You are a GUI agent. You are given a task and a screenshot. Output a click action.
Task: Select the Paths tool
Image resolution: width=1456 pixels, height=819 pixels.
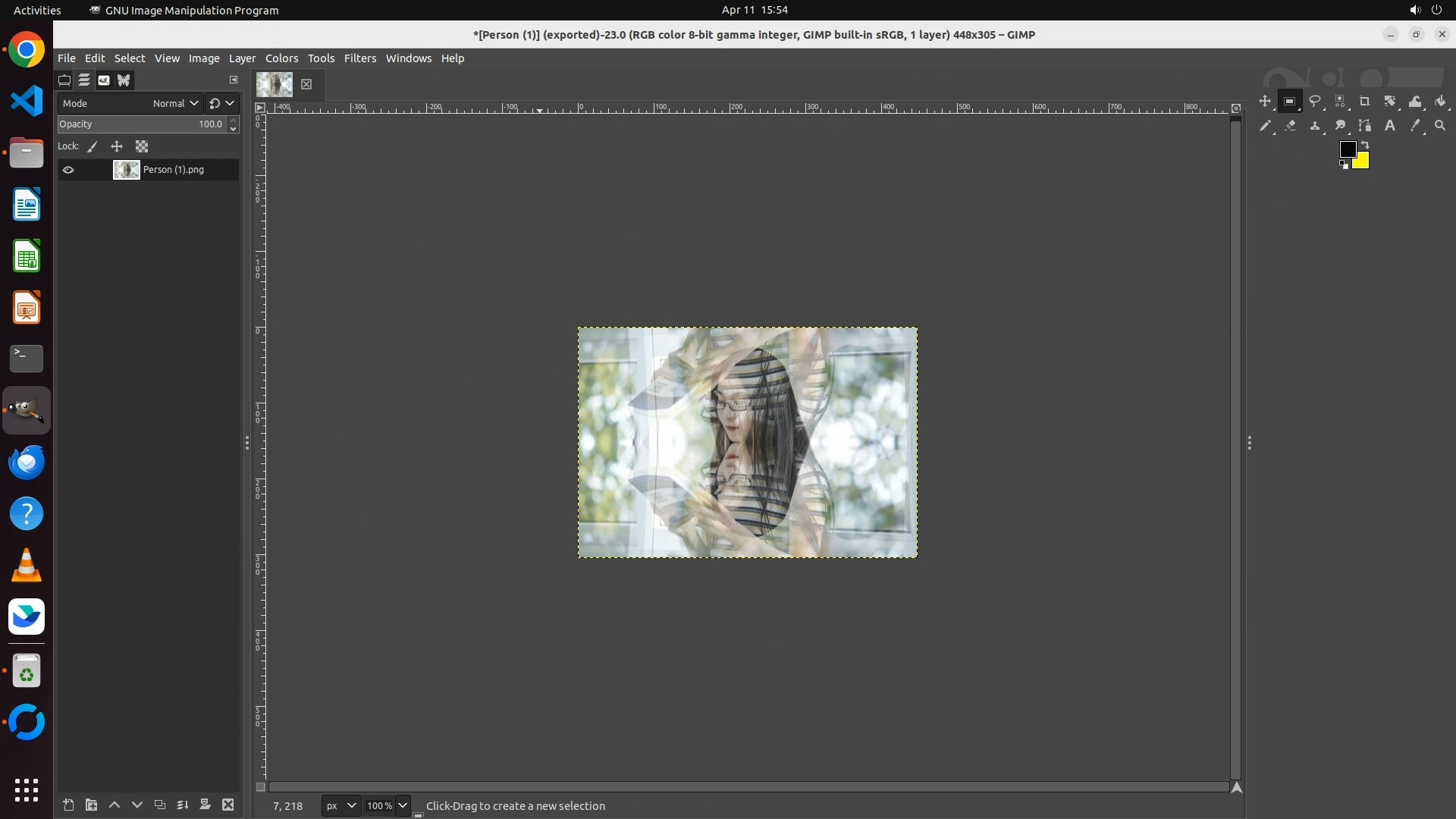pos(1365,126)
